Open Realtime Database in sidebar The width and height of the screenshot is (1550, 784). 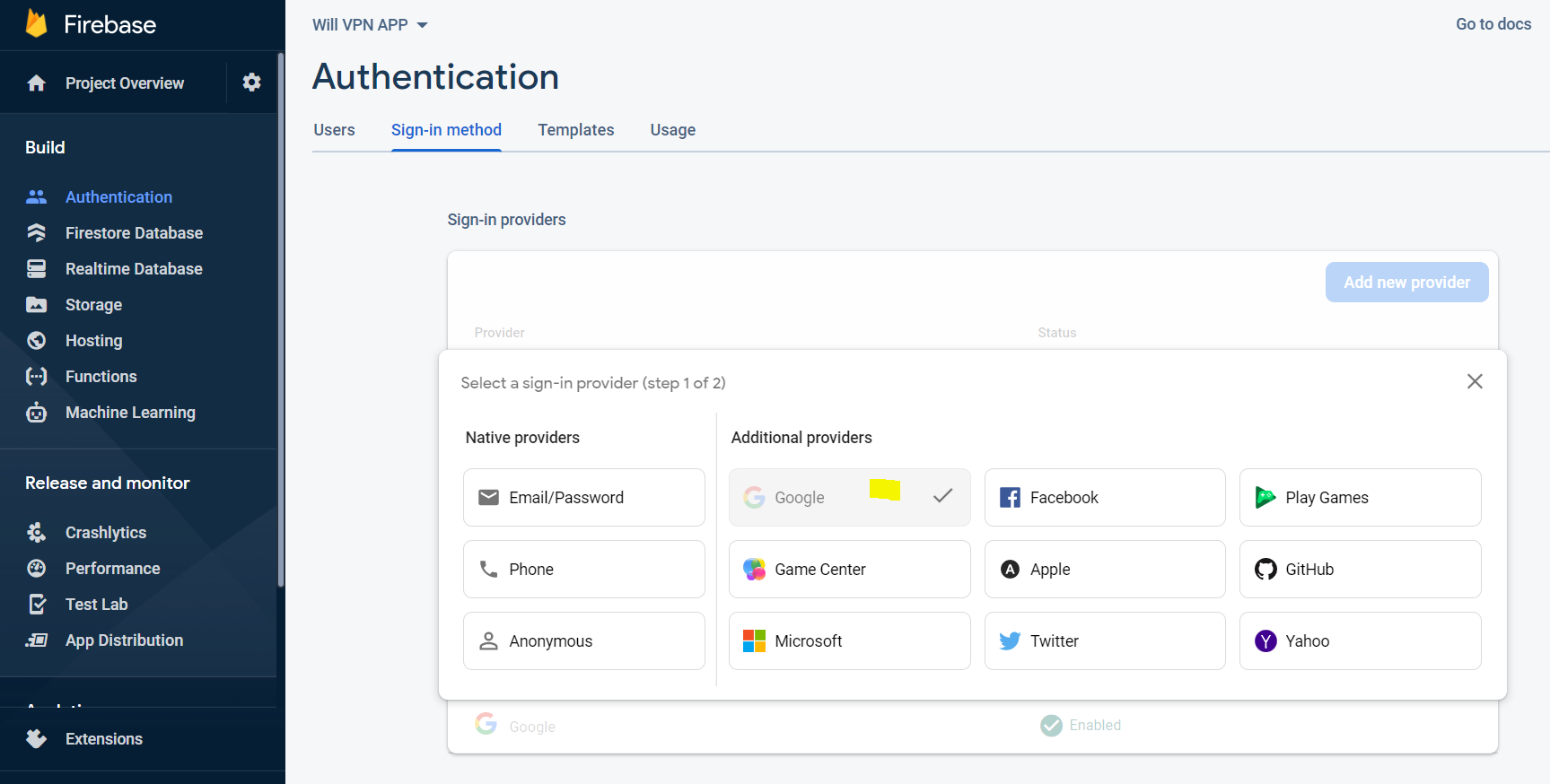[x=134, y=268]
